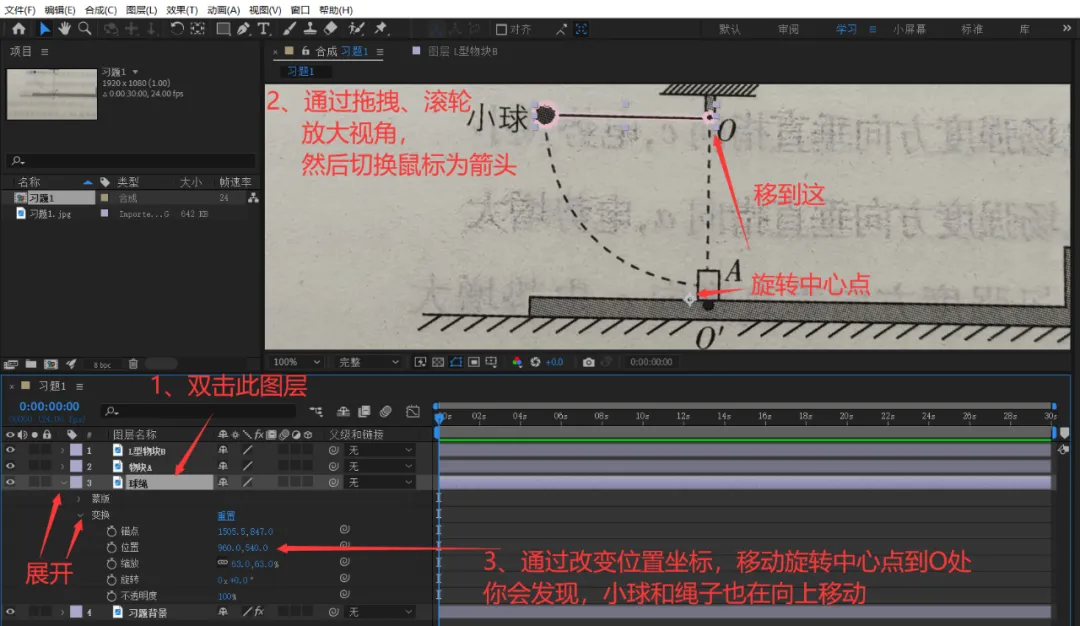Click the purple label swatch of 球绳 layer
Screen dimensions: 1080x626
click(76, 483)
